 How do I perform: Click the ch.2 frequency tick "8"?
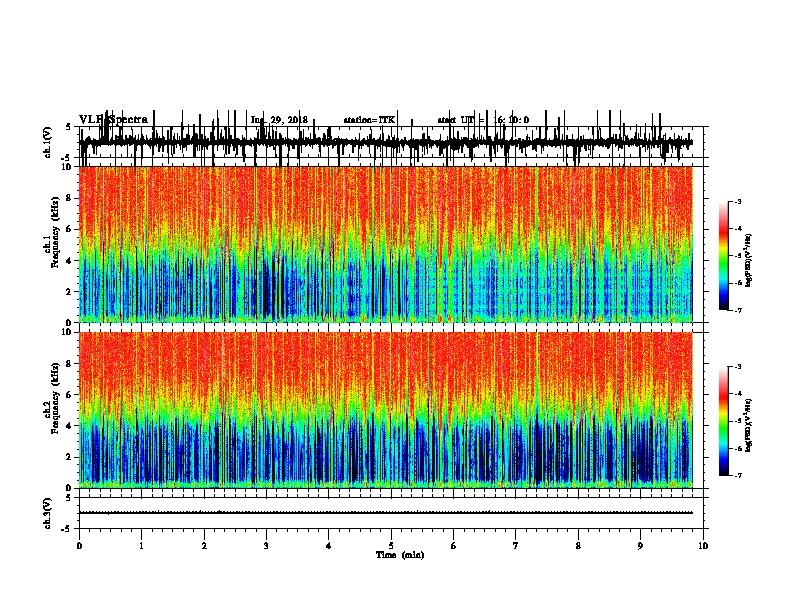[x=69, y=363]
